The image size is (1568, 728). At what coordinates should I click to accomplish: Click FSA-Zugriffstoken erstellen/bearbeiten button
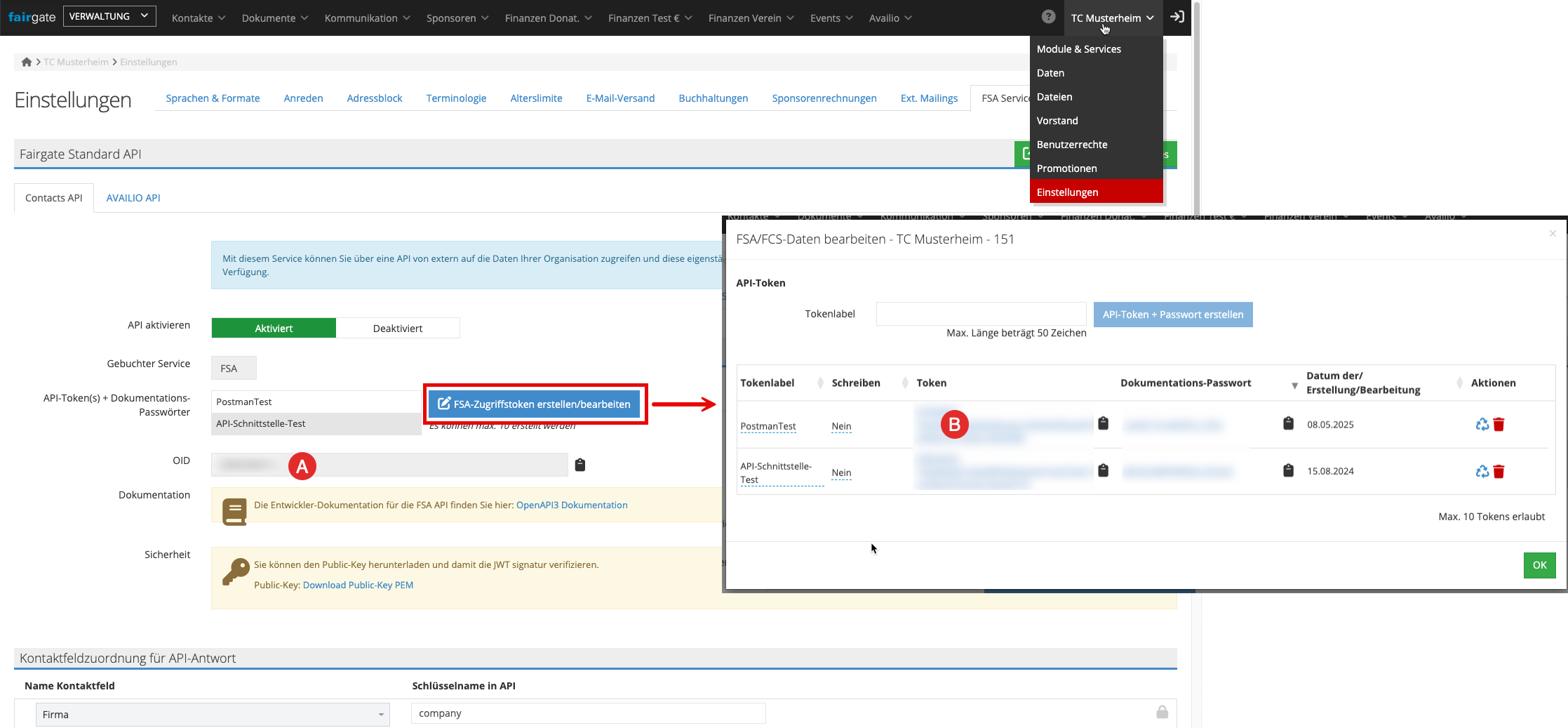pos(535,404)
